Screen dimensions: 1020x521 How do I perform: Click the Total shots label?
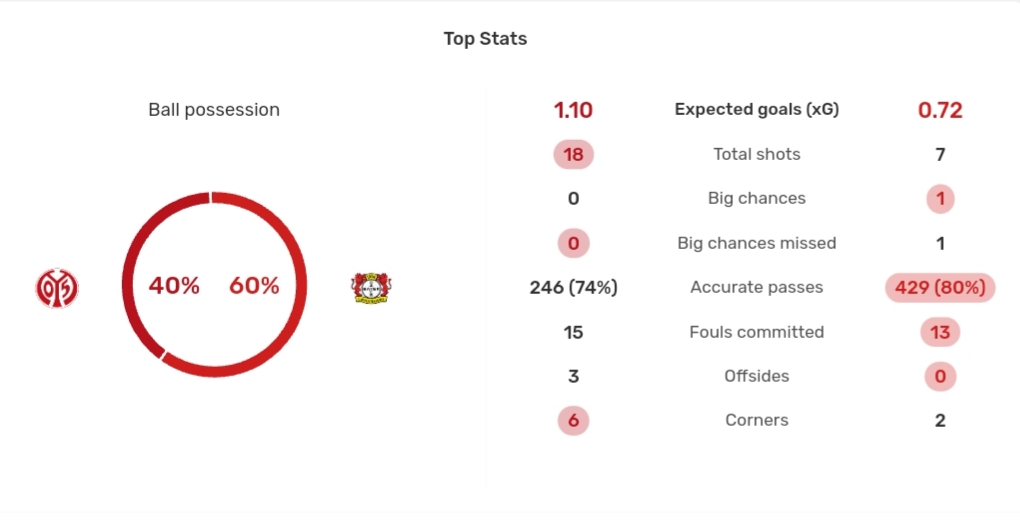[757, 154]
